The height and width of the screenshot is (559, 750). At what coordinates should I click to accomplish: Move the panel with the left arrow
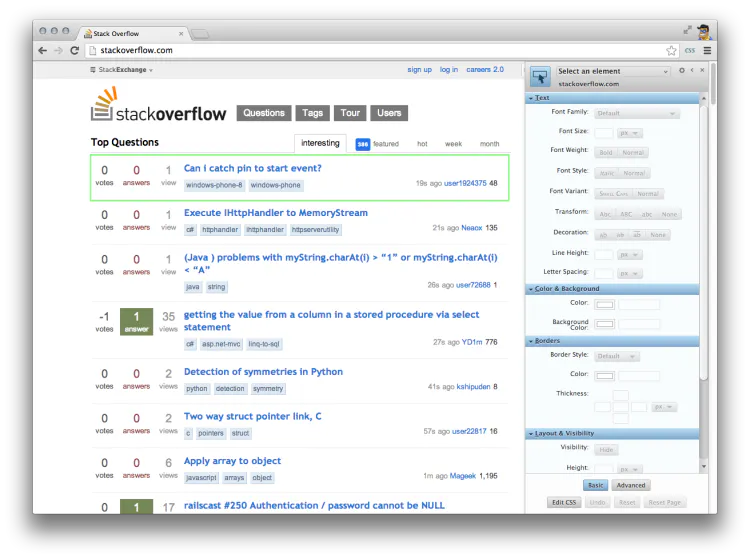692,70
